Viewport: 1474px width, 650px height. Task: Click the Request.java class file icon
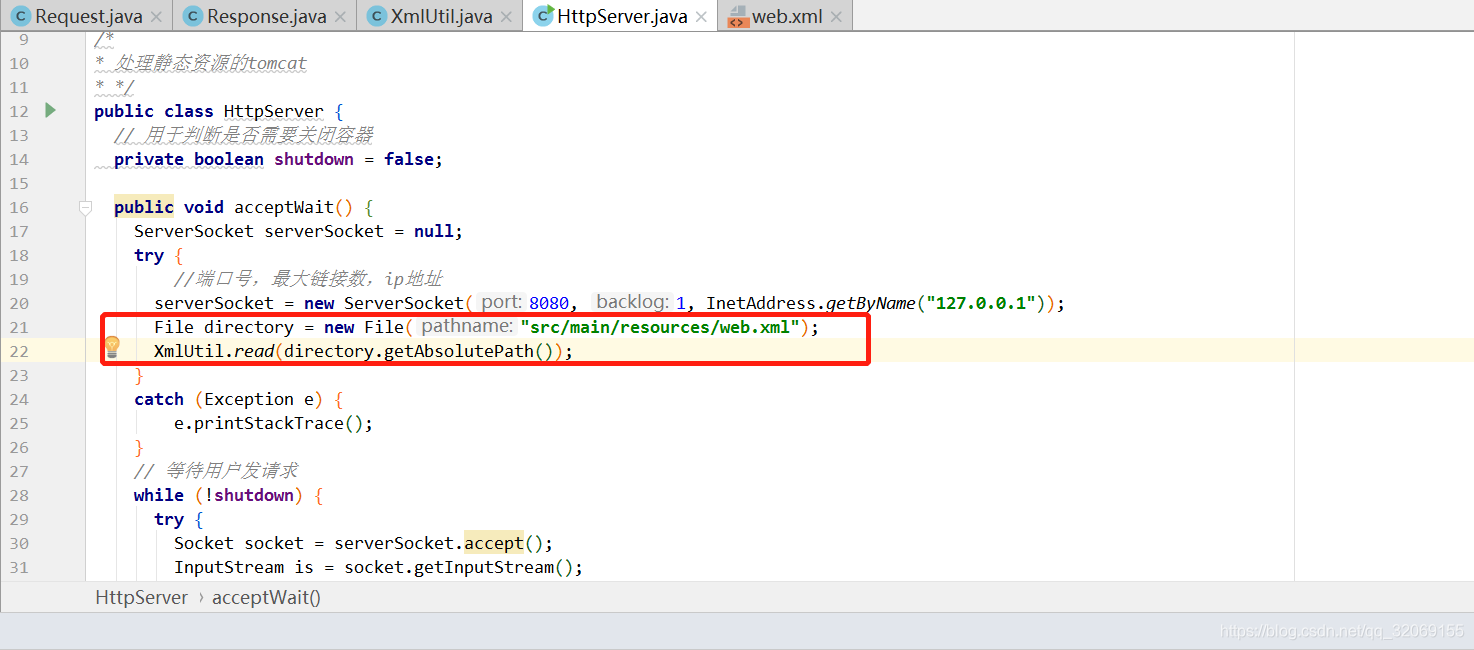(20, 16)
